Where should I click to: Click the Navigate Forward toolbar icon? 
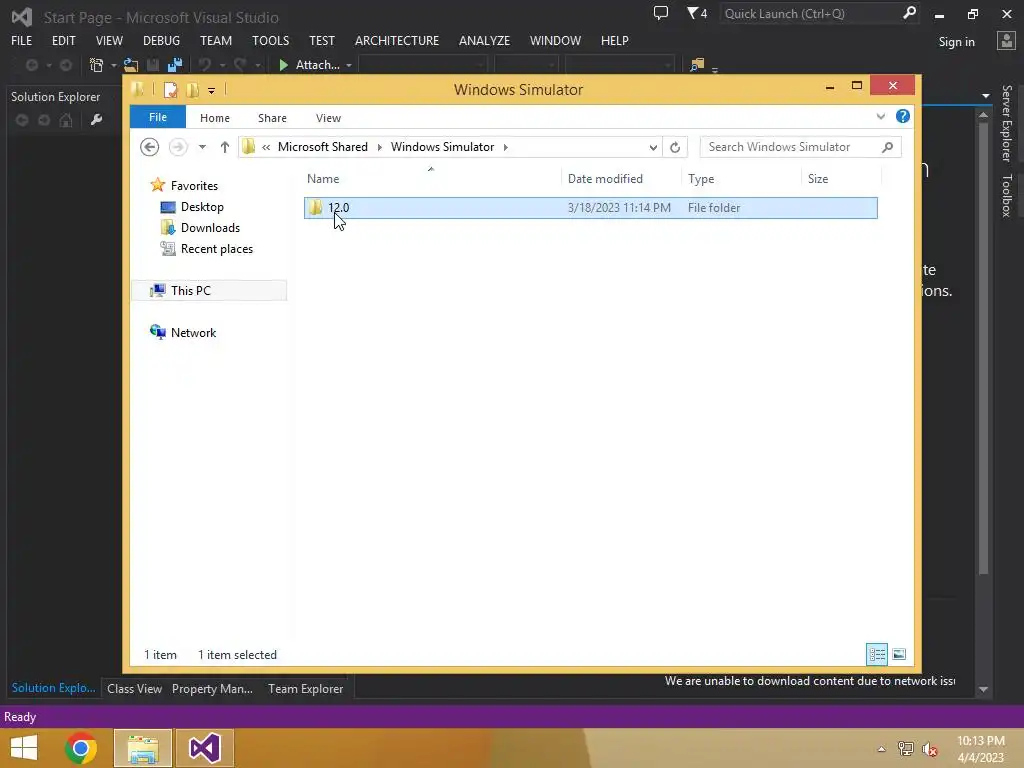pyautogui.click(x=66, y=65)
